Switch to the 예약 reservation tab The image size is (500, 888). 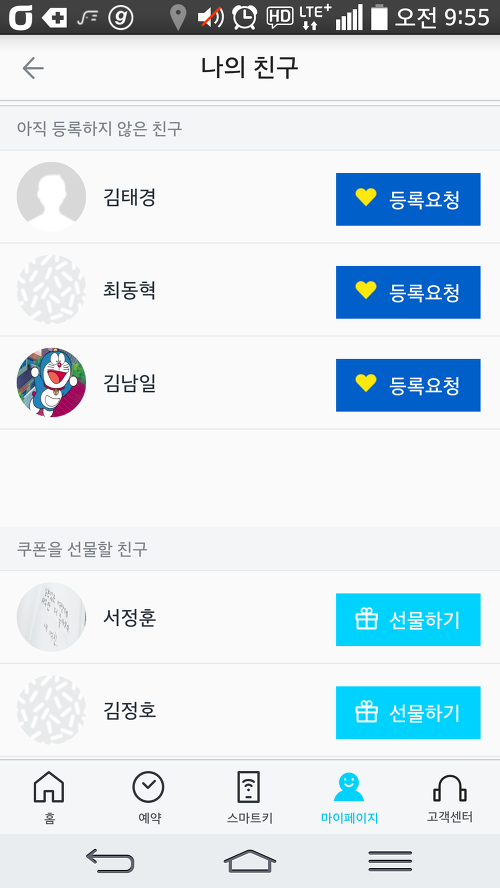coord(149,797)
